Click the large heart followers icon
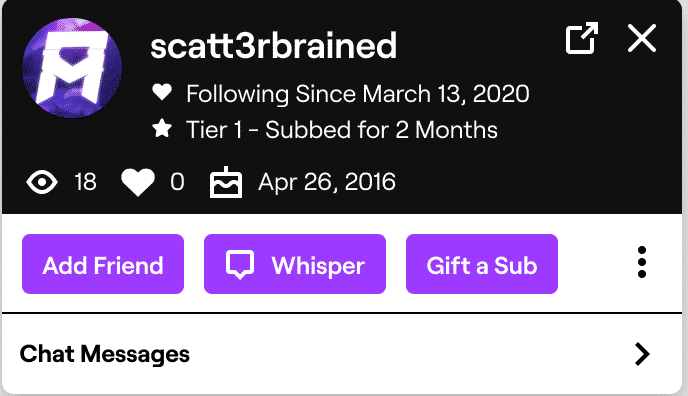688x396 pixels. tap(138, 182)
